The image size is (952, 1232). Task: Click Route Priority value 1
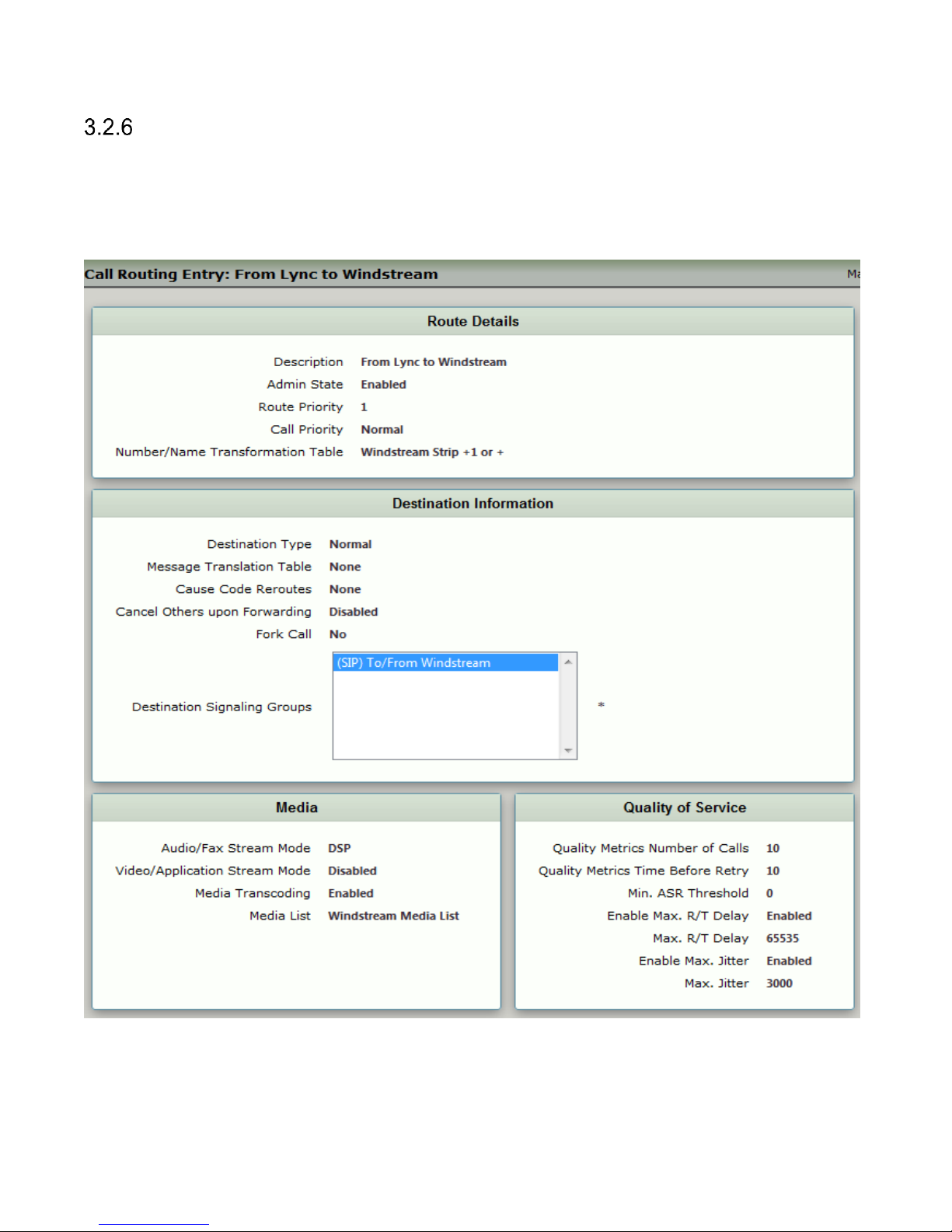tap(364, 407)
